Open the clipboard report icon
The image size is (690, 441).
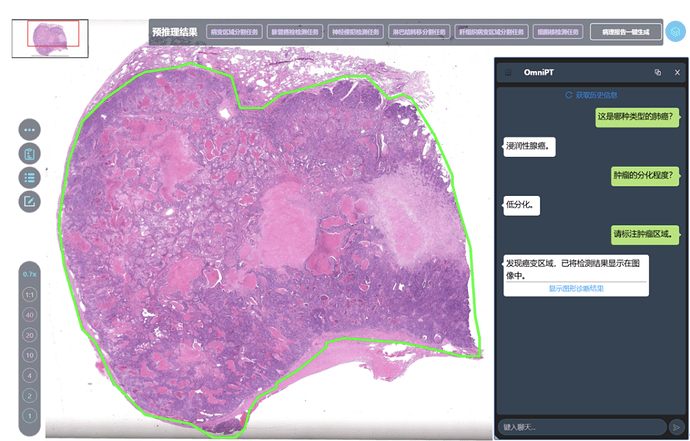pyautogui.click(x=29, y=154)
